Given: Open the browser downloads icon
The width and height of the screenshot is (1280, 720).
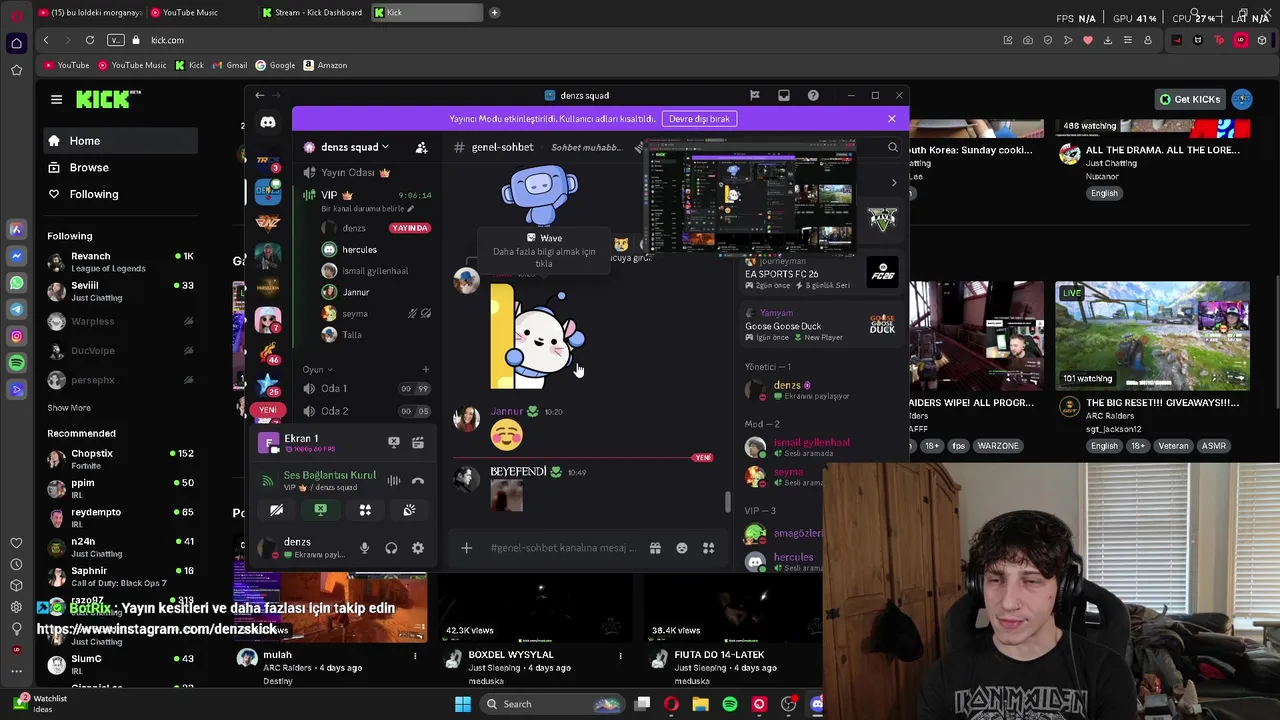Looking at the screenshot, I should 1107,40.
